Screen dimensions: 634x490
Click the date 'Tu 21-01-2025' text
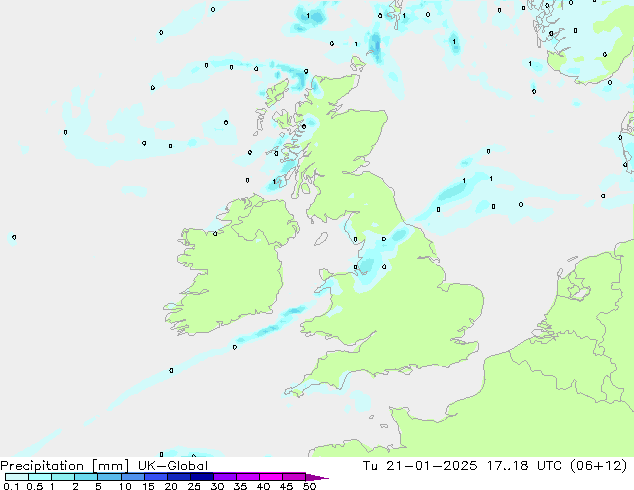pos(420,466)
